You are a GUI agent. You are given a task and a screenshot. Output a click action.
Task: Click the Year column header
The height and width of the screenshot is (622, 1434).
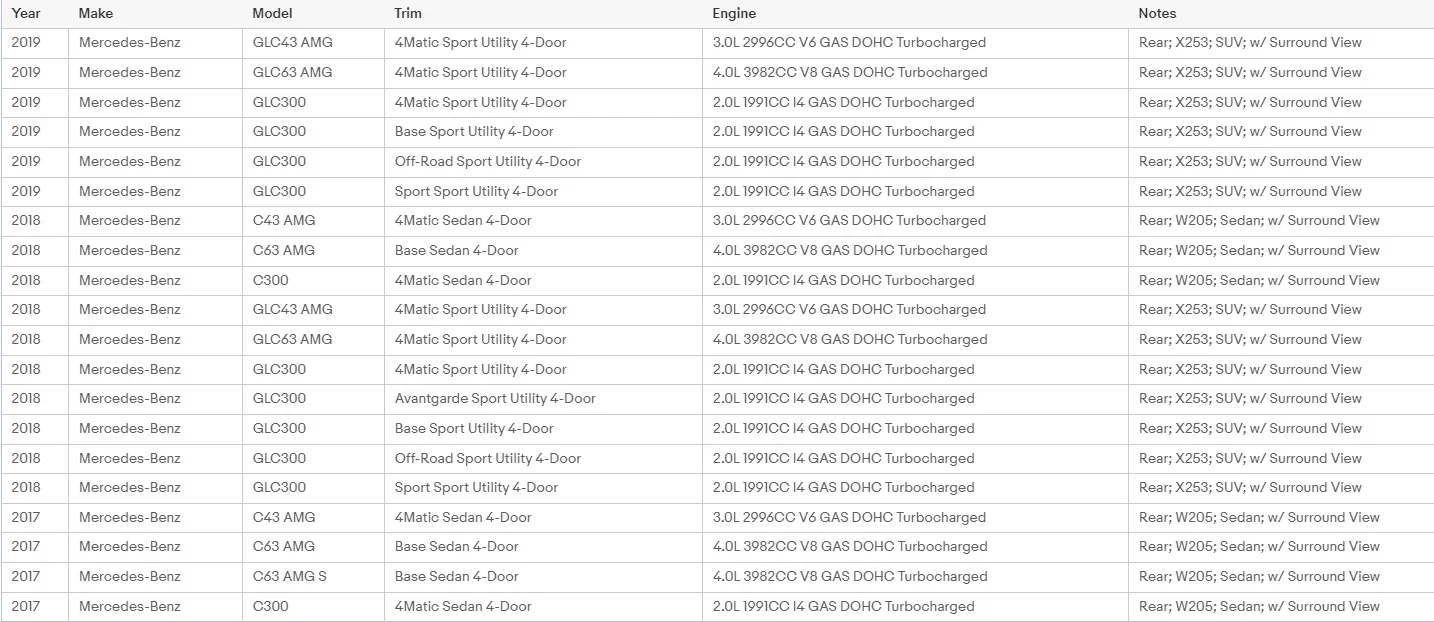coord(26,14)
